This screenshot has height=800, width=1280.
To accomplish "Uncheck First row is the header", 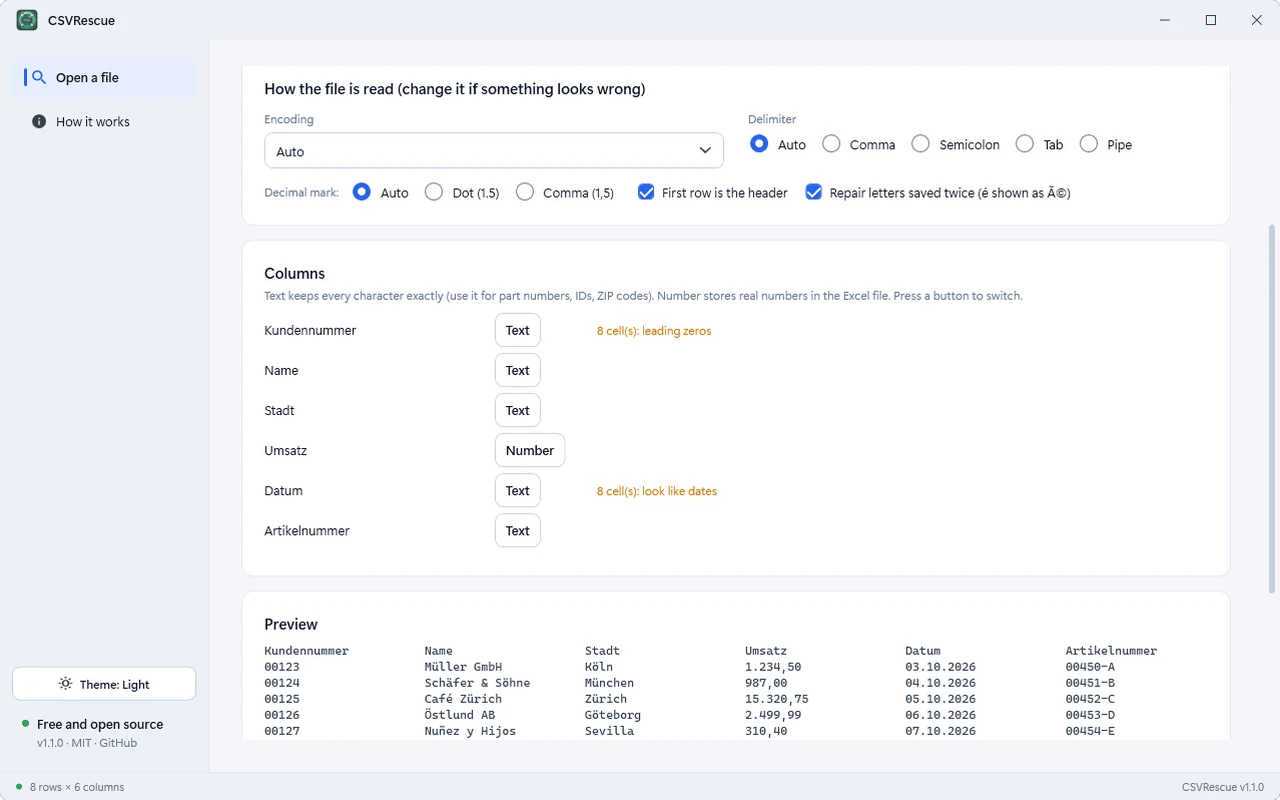I will pos(646,192).
